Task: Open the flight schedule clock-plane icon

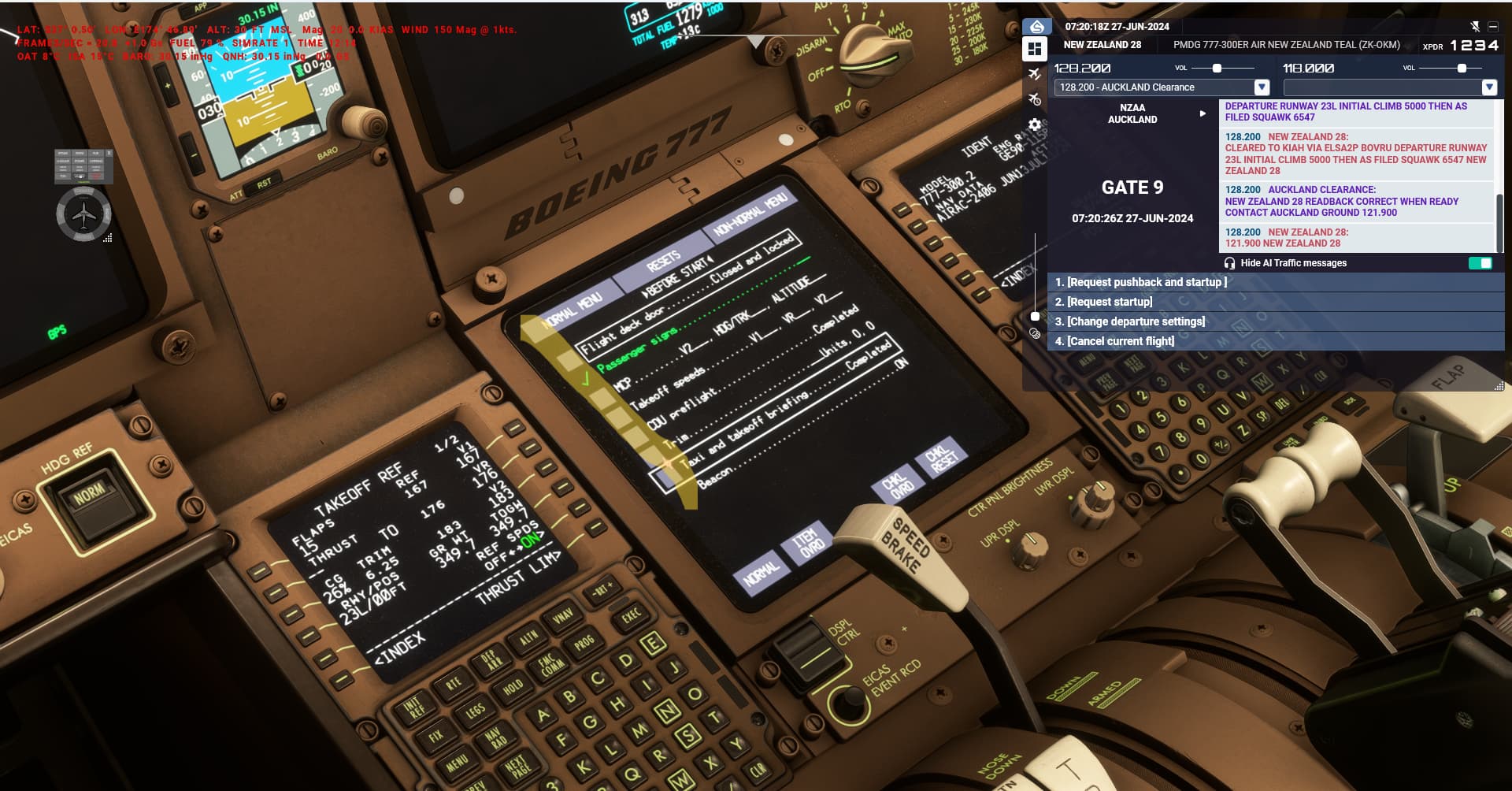Action: pos(1035,99)
